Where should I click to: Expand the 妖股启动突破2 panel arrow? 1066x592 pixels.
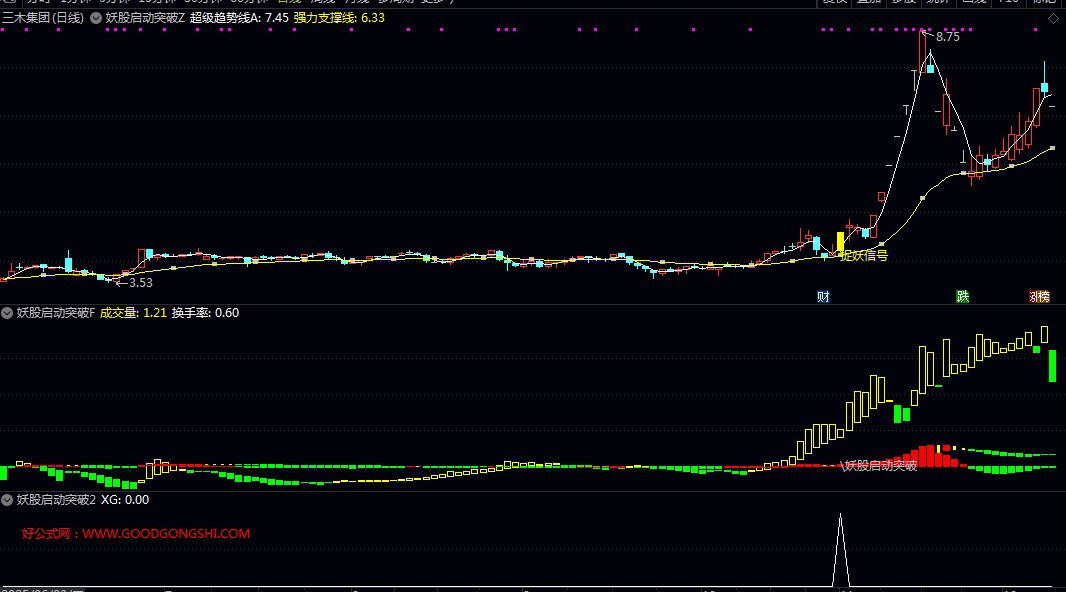(8, 499)
